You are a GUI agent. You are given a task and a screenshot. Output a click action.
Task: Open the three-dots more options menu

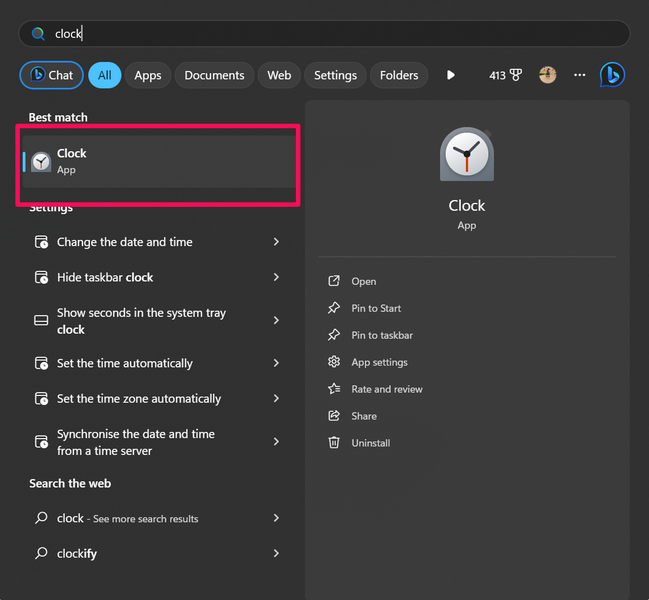pyautogui.click(x=580, y=75)
